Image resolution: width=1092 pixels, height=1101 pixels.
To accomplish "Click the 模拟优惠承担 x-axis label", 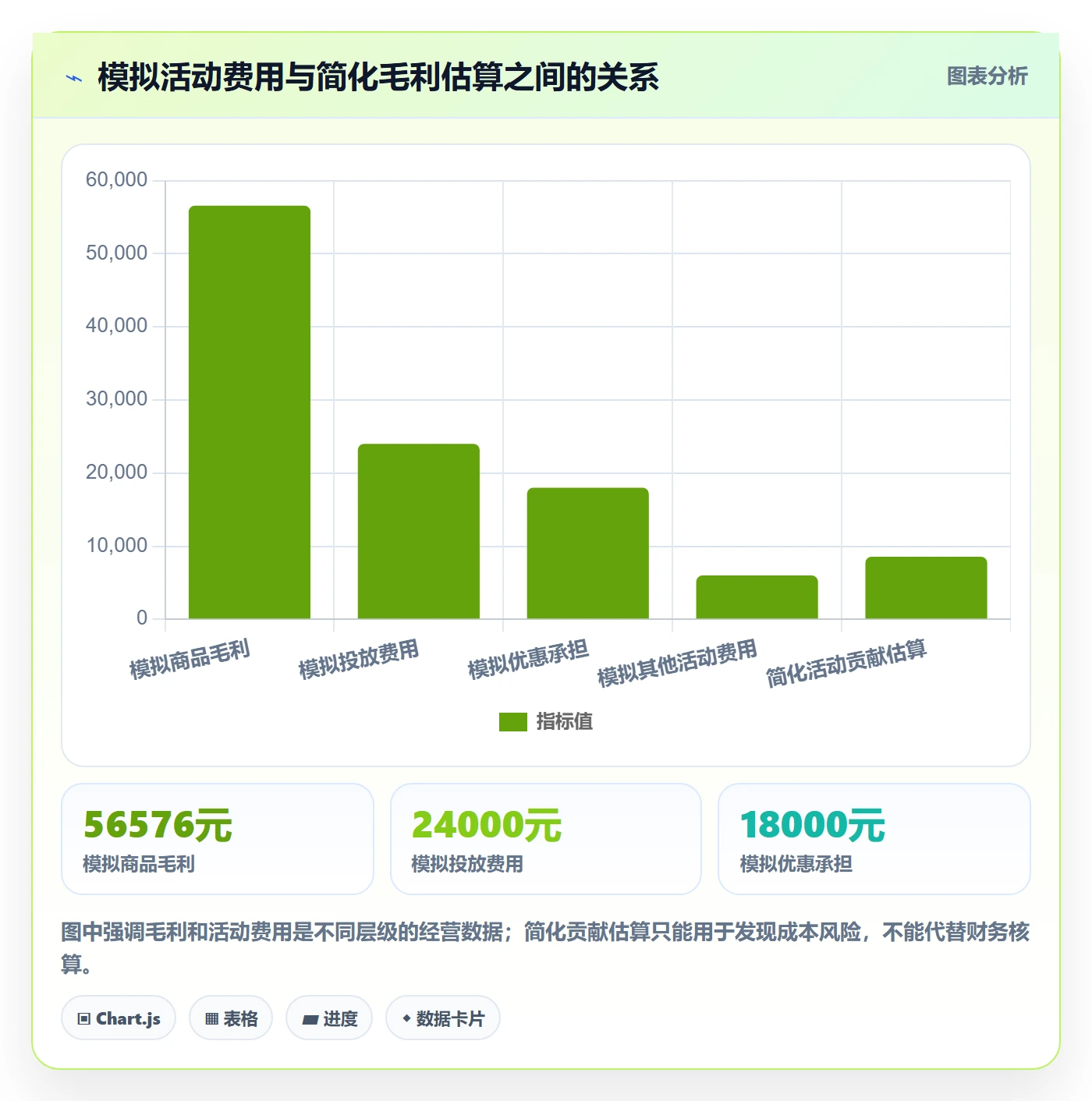I will pyautogui.click(x=528, y=660).
